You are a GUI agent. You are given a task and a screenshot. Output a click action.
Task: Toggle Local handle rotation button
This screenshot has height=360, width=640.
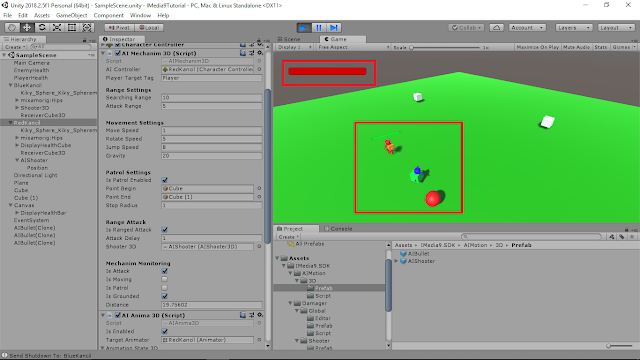pyautogui.click(x=149, y=28)
